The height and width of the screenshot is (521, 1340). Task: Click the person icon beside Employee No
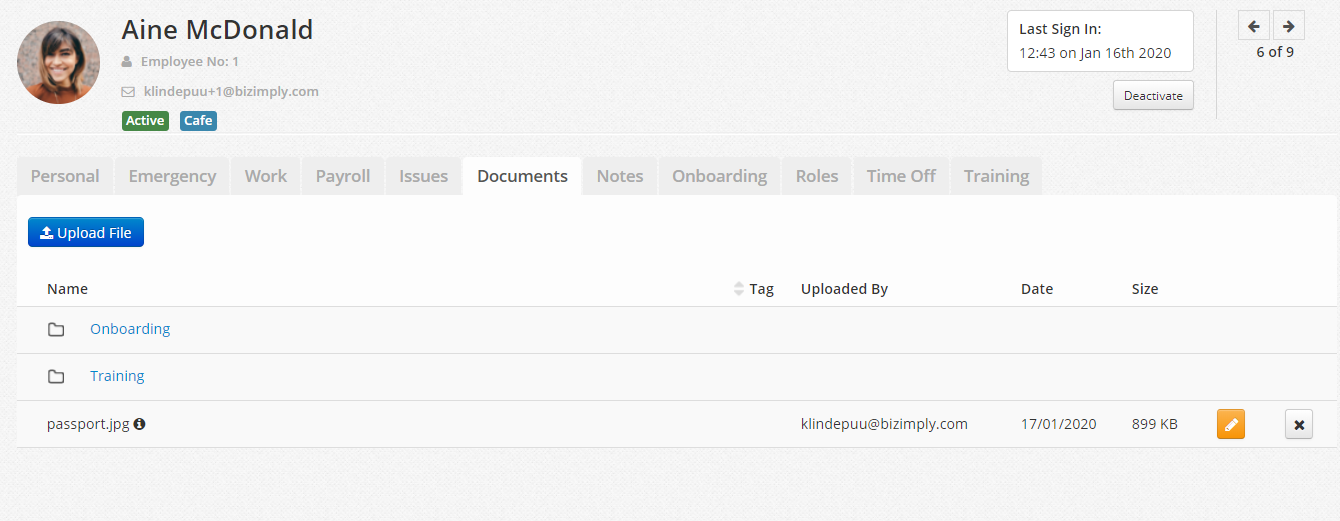[x=127, y=62]
